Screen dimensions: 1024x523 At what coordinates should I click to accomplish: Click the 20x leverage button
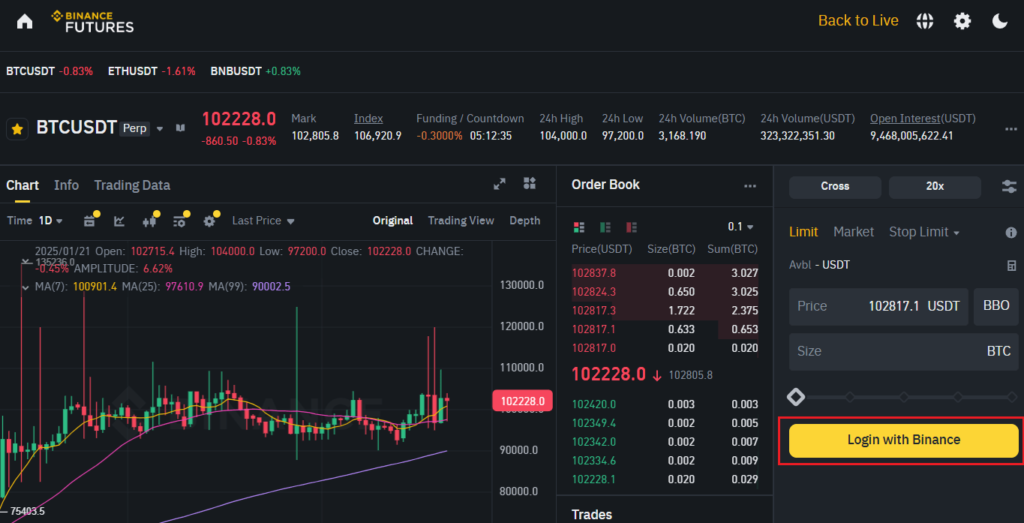[935, 187]
